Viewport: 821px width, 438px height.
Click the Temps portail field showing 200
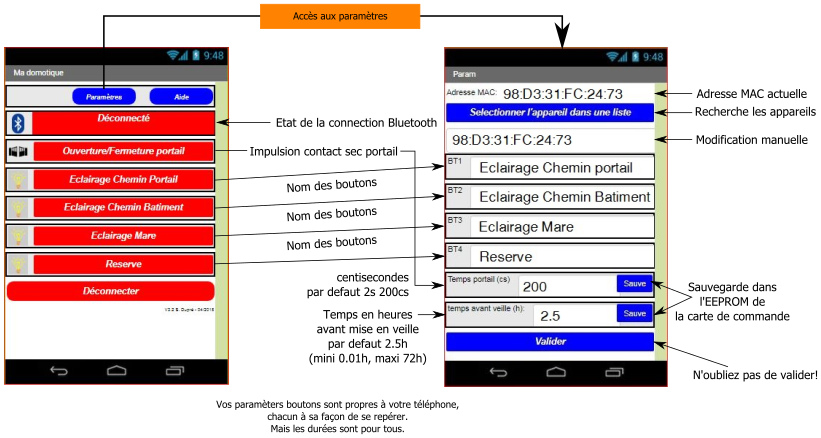tap(565, 286)
